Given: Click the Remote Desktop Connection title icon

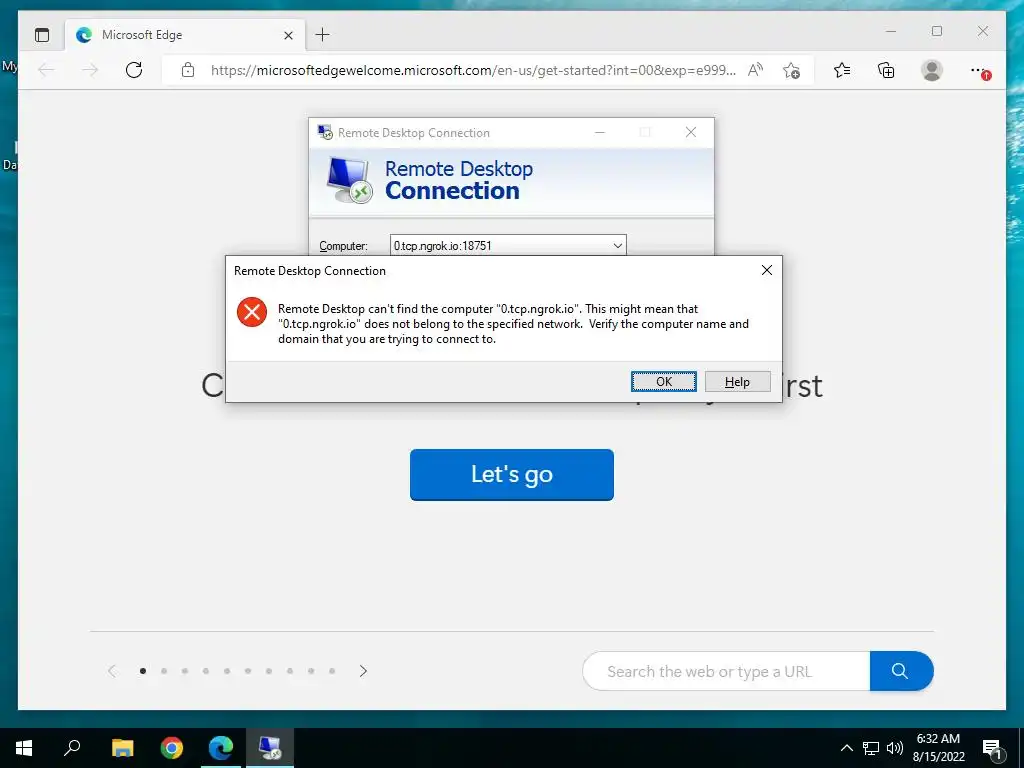Looking at the screenshot, I should (x=325, y=133).
